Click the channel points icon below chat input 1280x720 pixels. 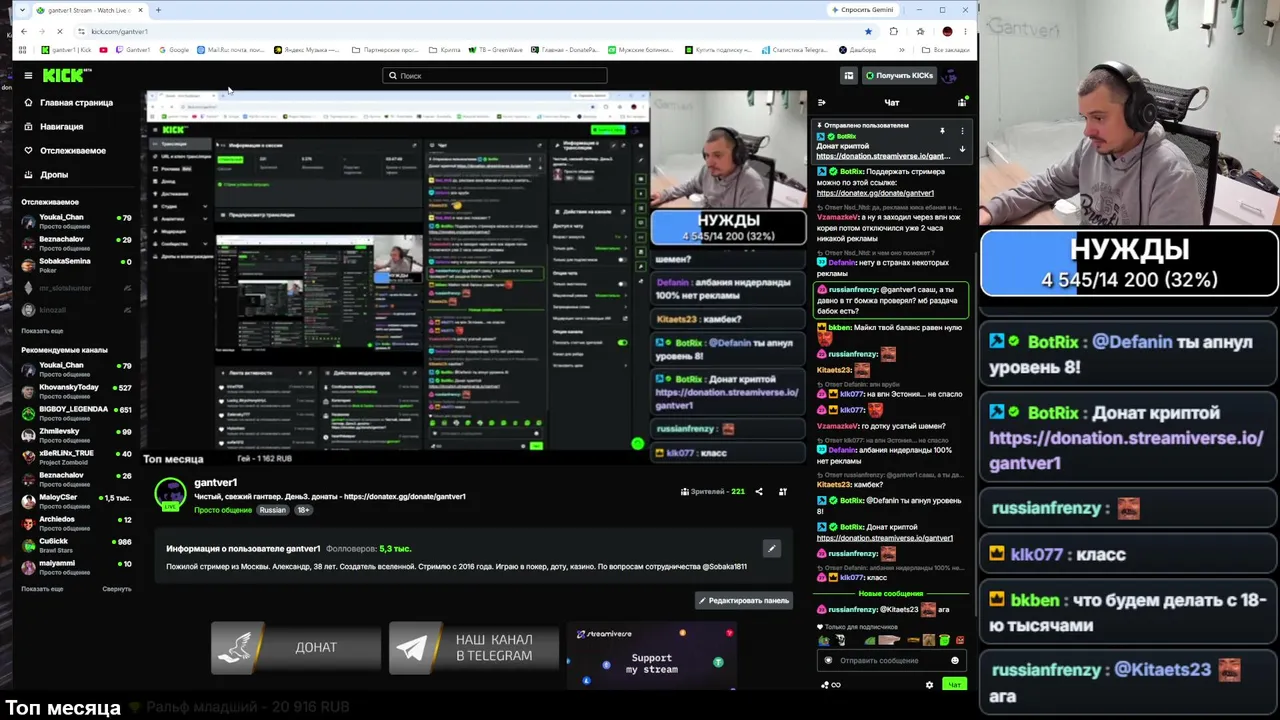[830, 685]
